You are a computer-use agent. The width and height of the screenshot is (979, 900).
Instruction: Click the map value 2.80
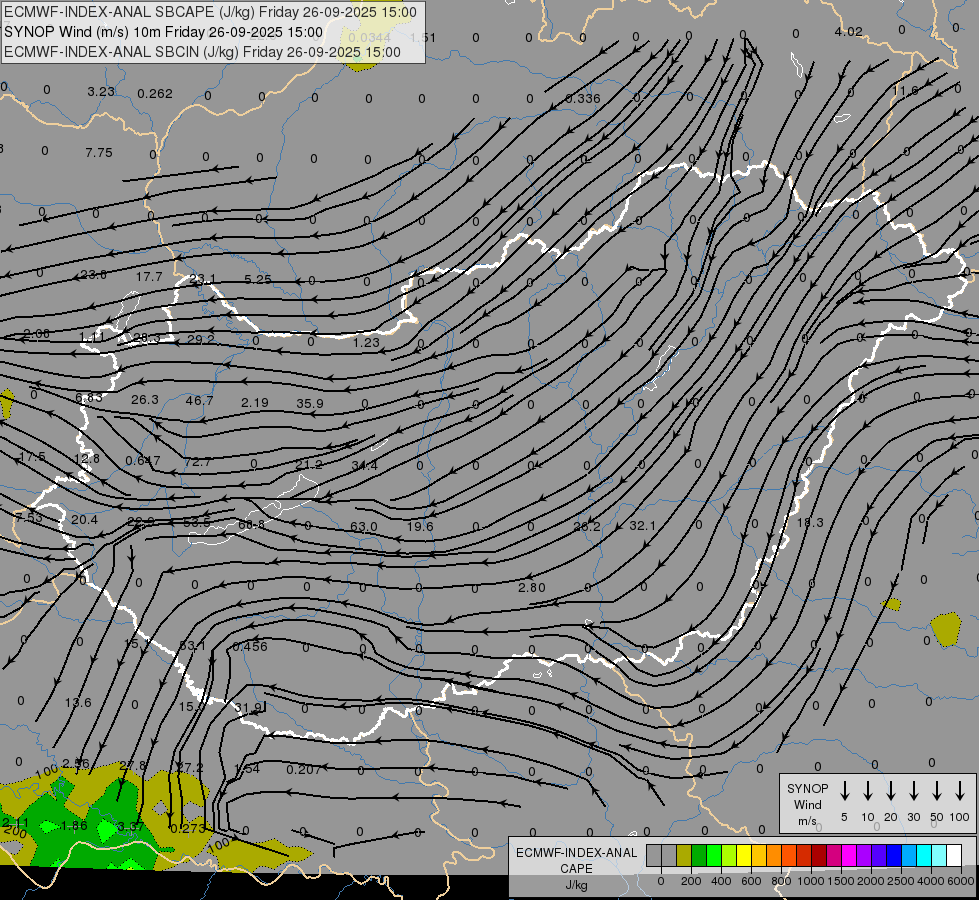click(x=532, y=587)
